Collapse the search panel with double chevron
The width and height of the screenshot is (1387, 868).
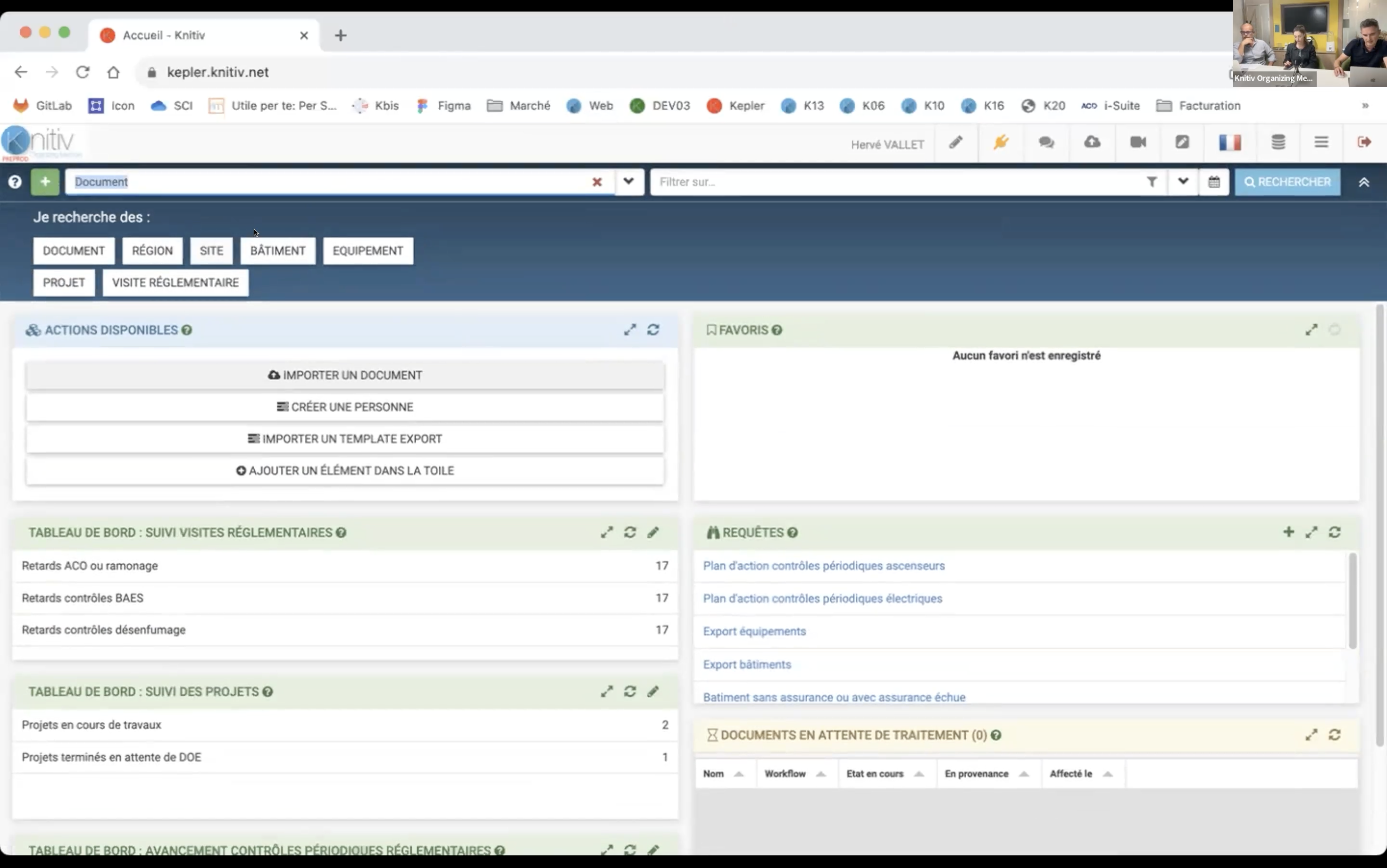1364,182
